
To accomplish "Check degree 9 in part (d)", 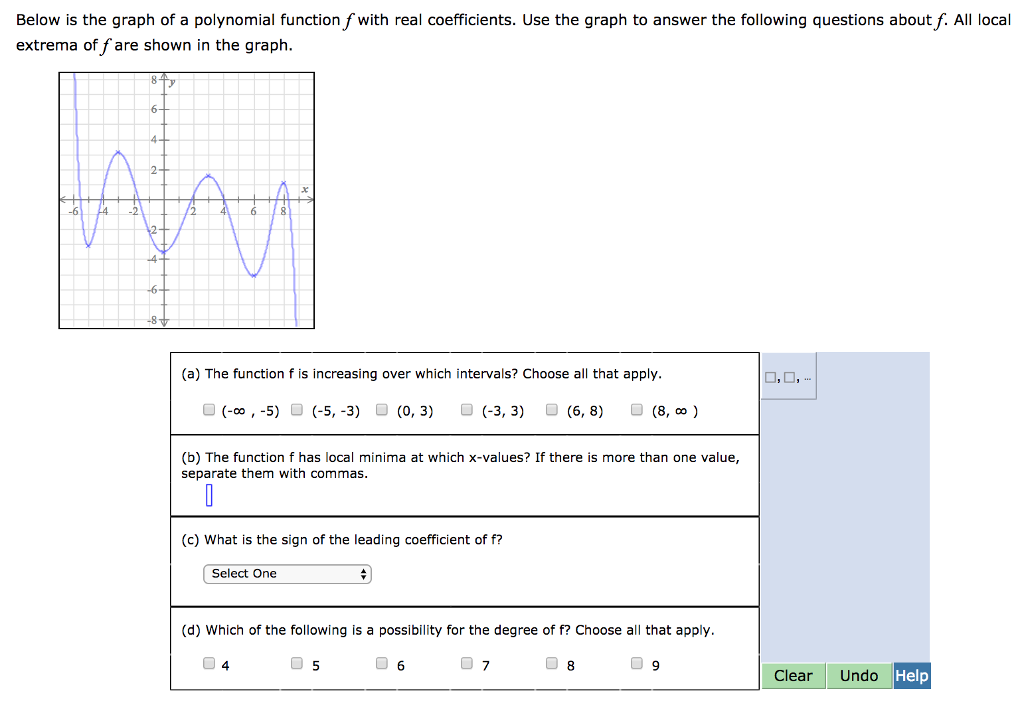I will tap(636, 662).
